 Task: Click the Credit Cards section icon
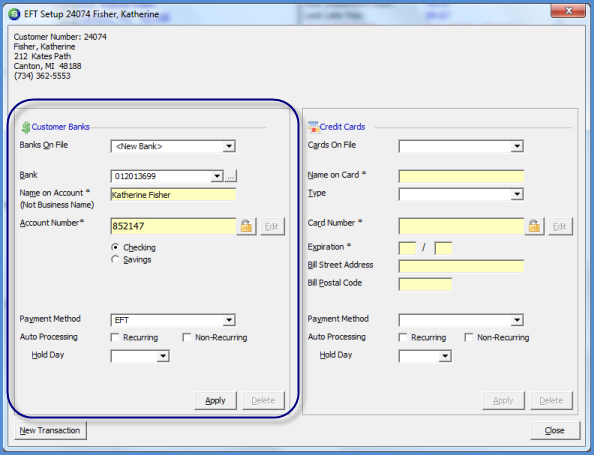(x=313, y=127)
